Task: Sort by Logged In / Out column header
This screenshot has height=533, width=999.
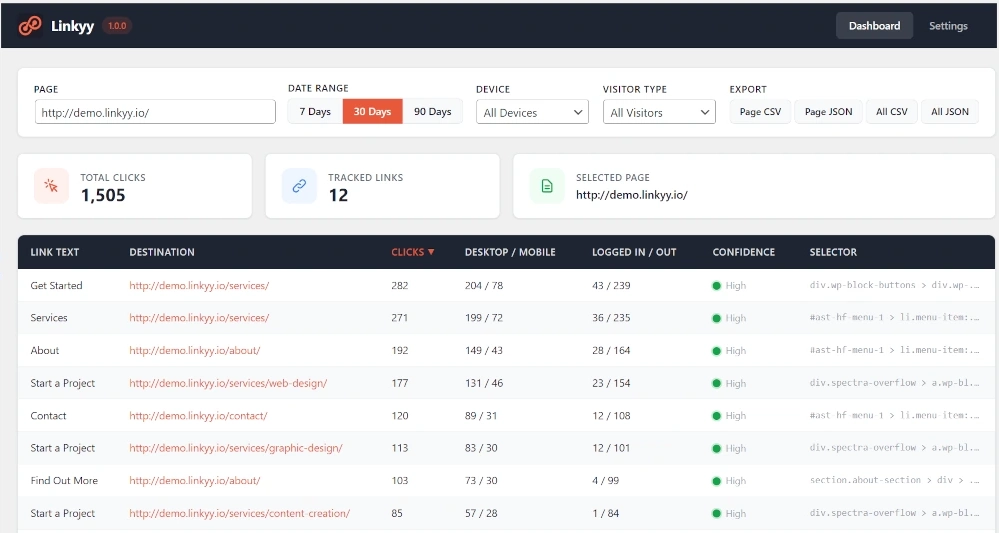Action: (x=634, y=252)
